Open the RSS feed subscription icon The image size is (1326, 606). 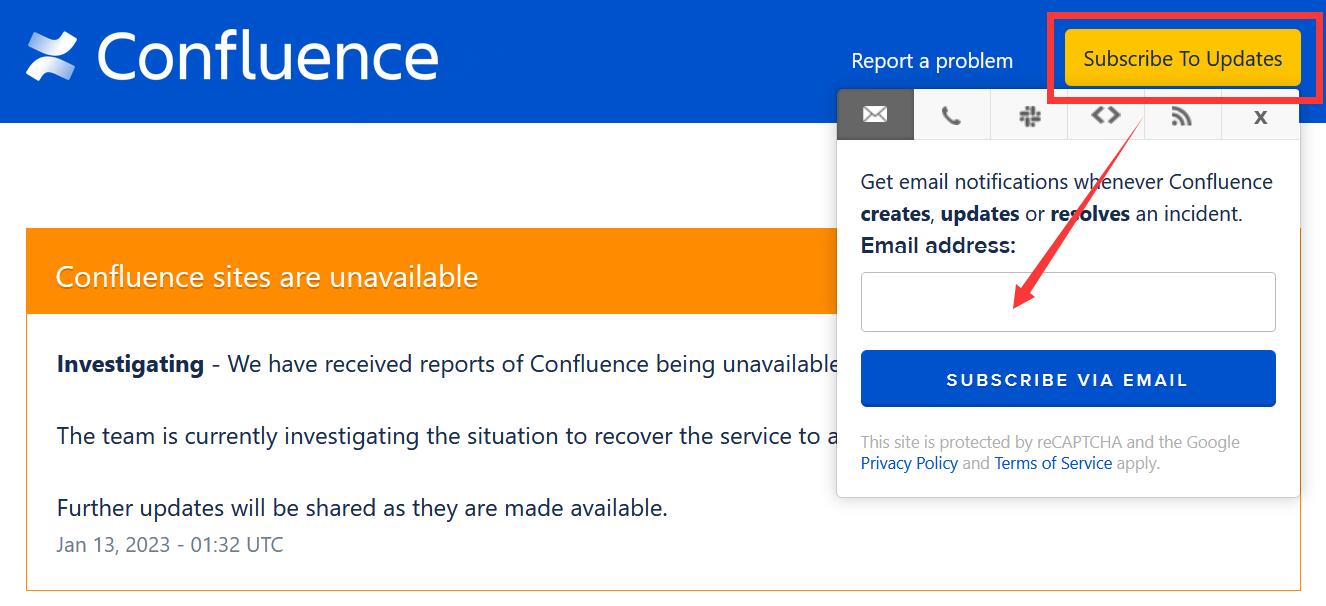pos(1182,114)
